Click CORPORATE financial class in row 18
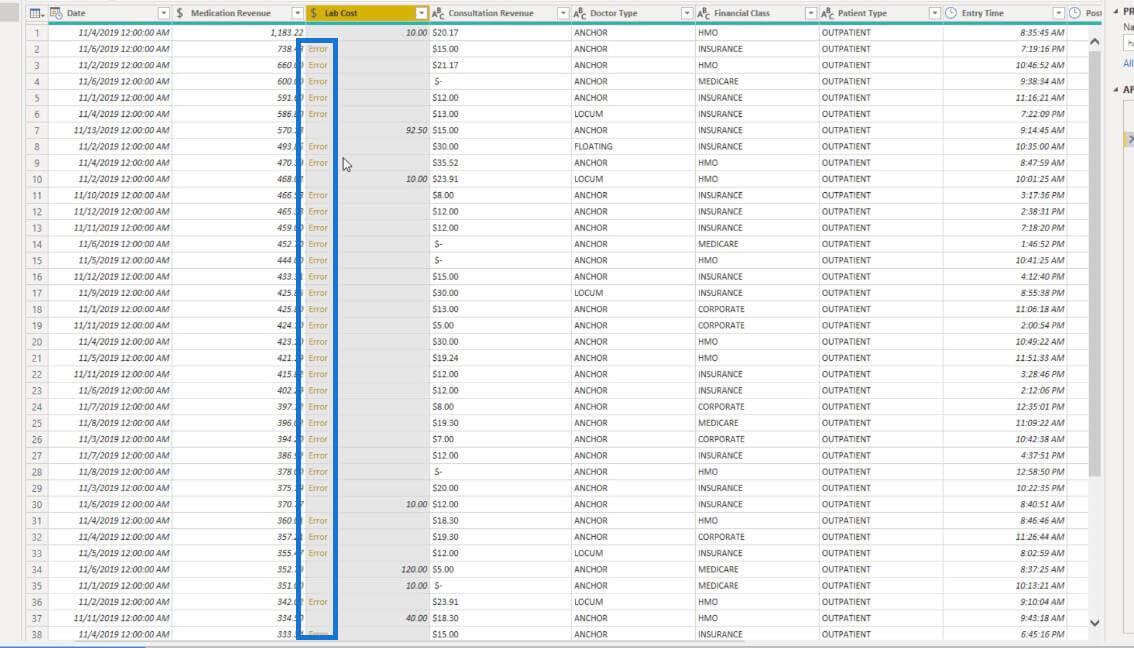This screenshot has width=1134, height=648. click(721, 309)
